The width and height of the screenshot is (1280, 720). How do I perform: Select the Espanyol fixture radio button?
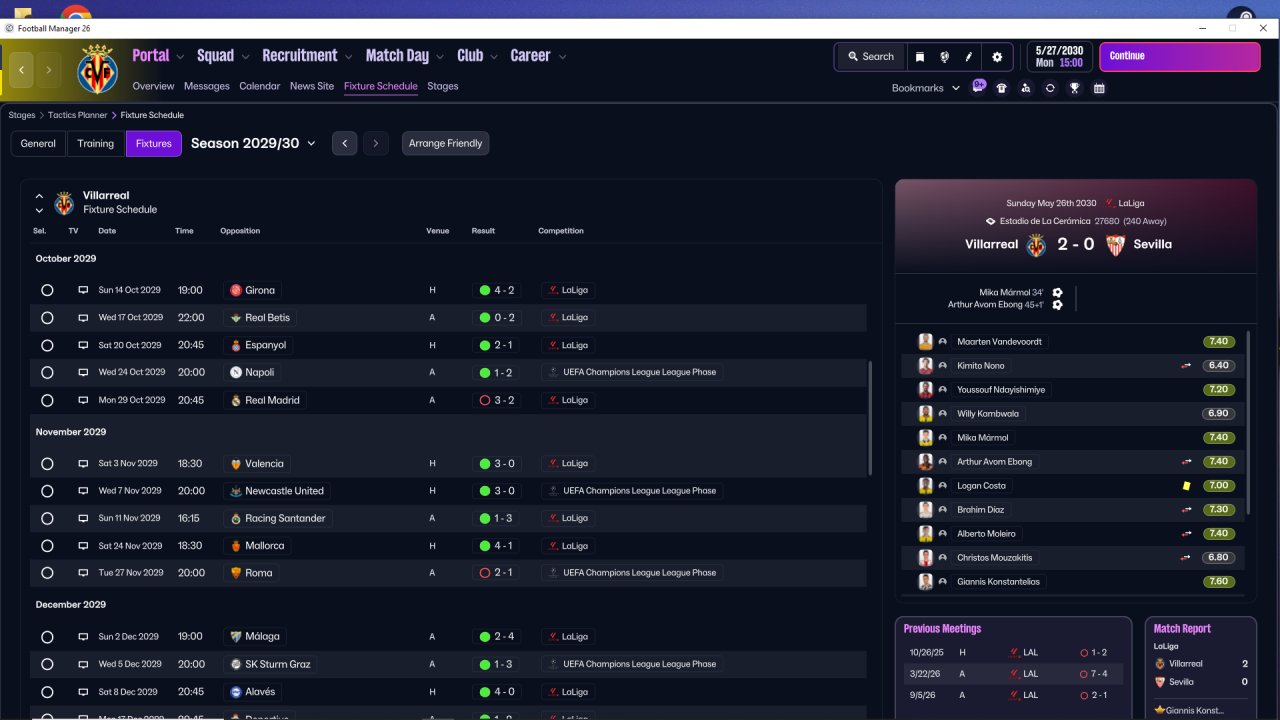47,345
